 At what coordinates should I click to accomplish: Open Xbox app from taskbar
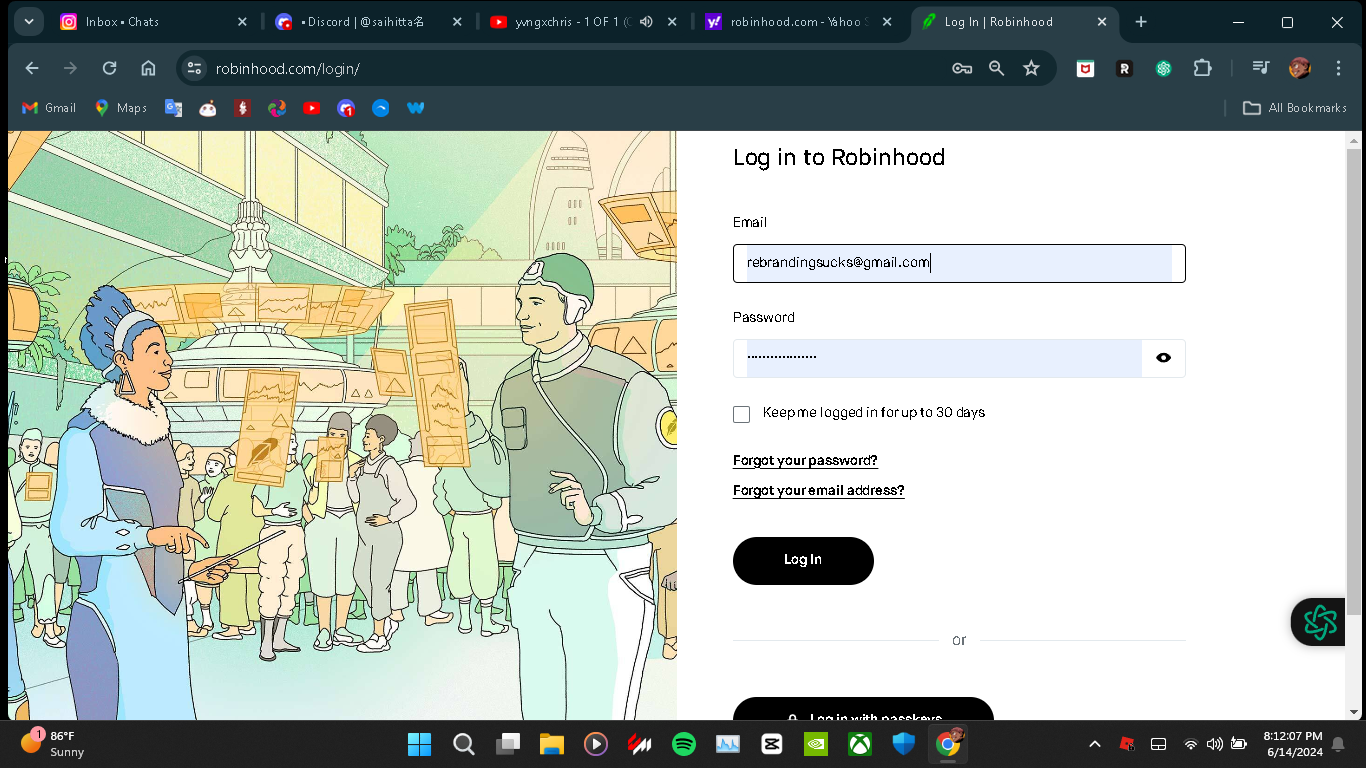point(860,744)
